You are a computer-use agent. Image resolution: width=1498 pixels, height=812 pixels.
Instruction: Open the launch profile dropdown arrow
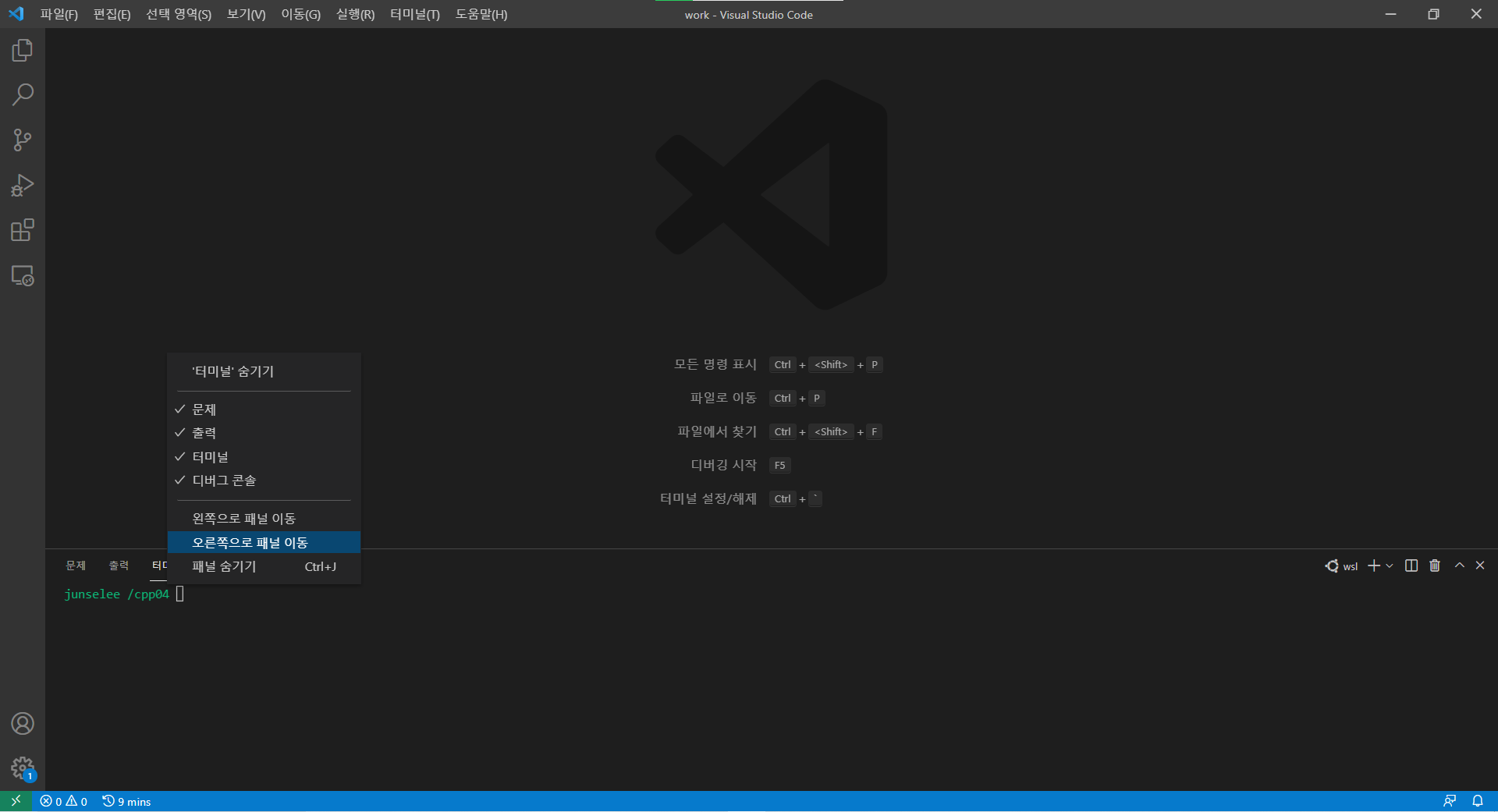click(1390, 566)
